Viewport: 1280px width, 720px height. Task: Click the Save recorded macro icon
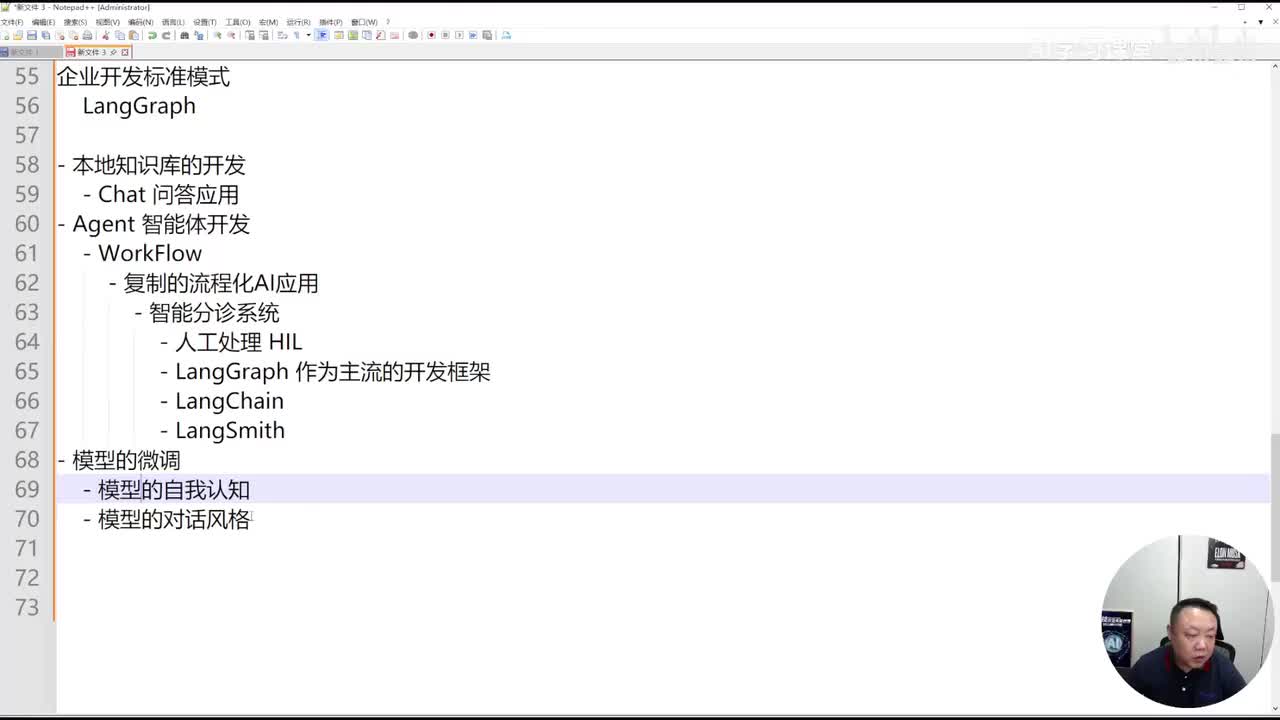[487, 35]
